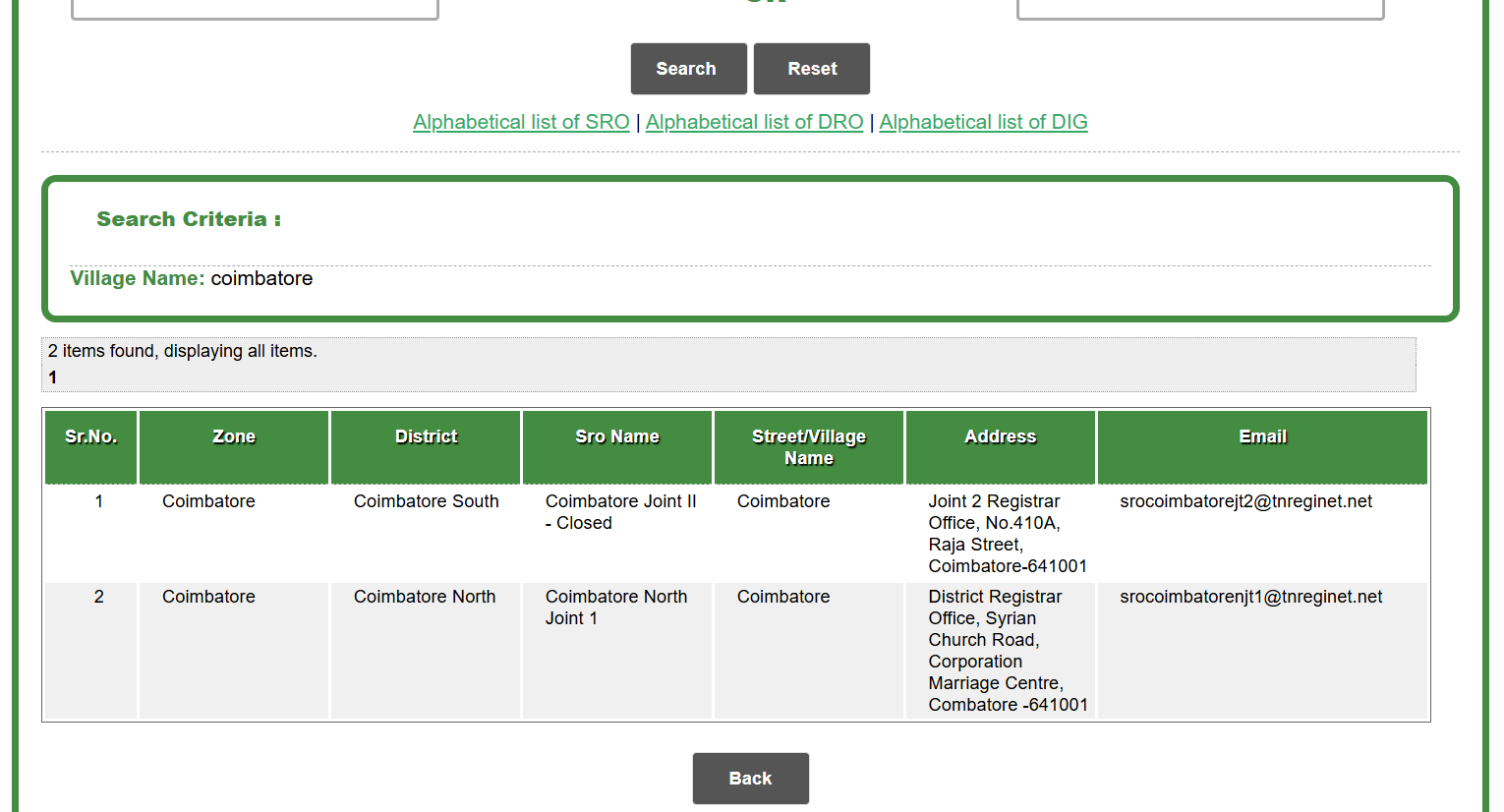Select the District column header
This screenshot has width=1504, height=812.
click(x=426, y=447)
